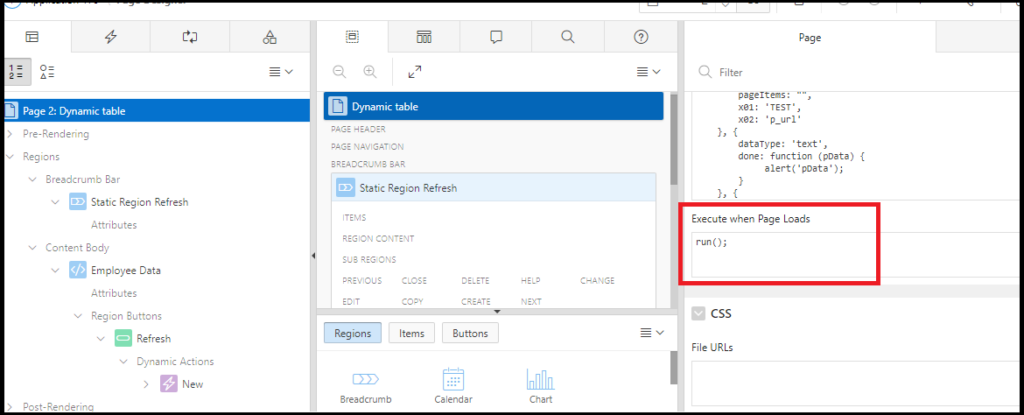The height and width of the screenshot is (415, 1024).
Task: Switch to the Dynamic Actions lightning tab
Action: coord(111,37)
